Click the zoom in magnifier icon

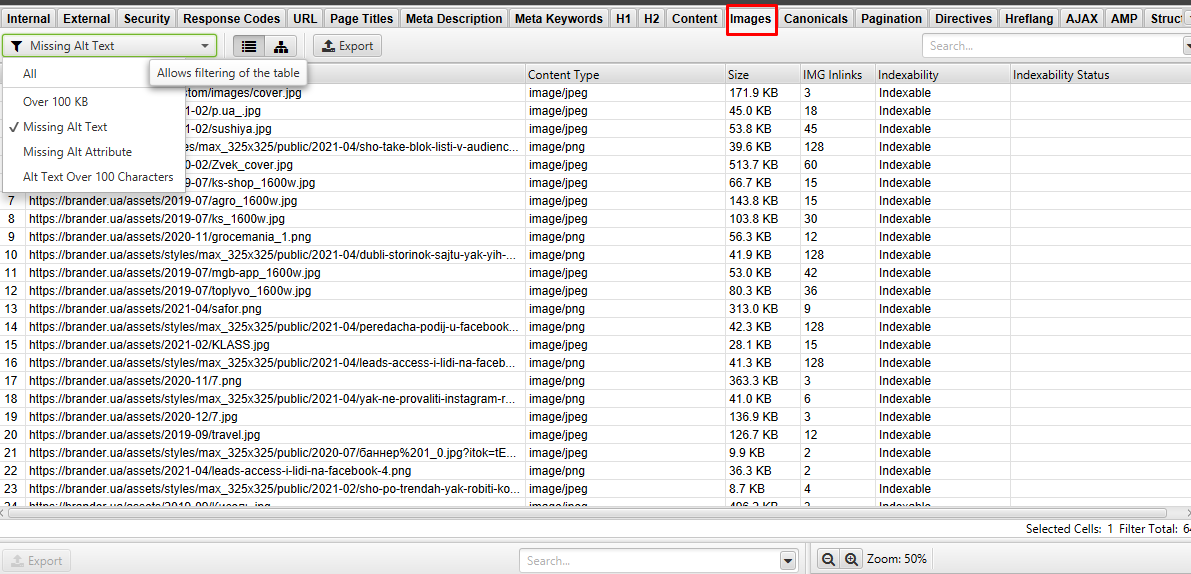pyautogui.click(x=851, y=560)
